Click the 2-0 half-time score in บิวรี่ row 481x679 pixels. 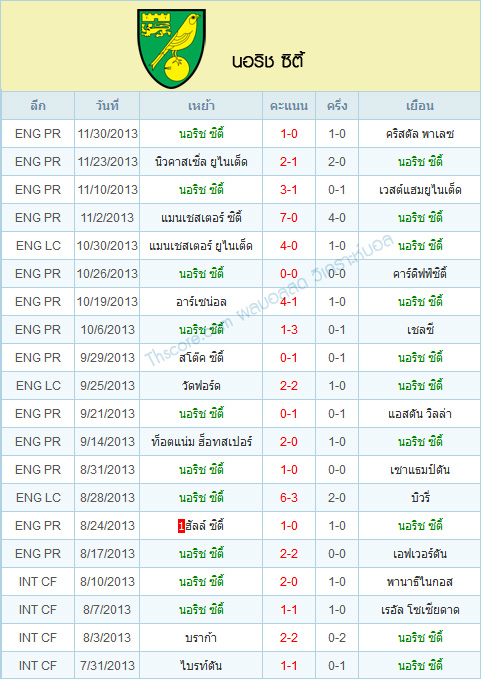tap(337, 498)
